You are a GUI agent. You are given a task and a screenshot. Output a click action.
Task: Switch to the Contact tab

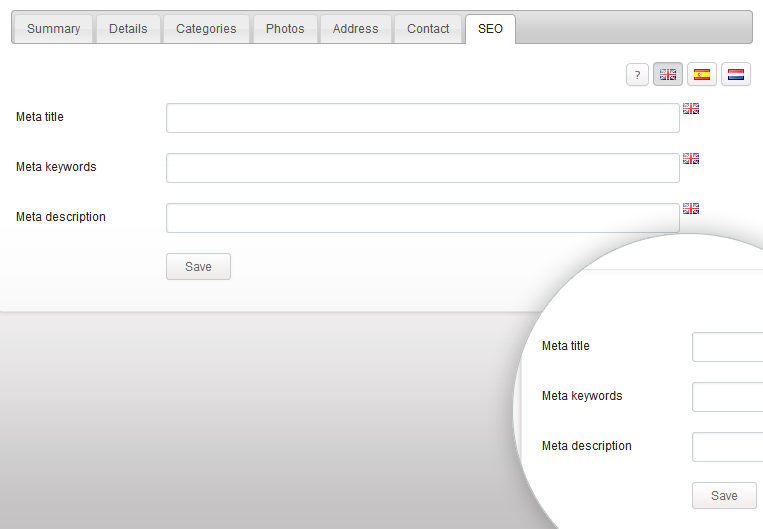[x=428, y=29]
